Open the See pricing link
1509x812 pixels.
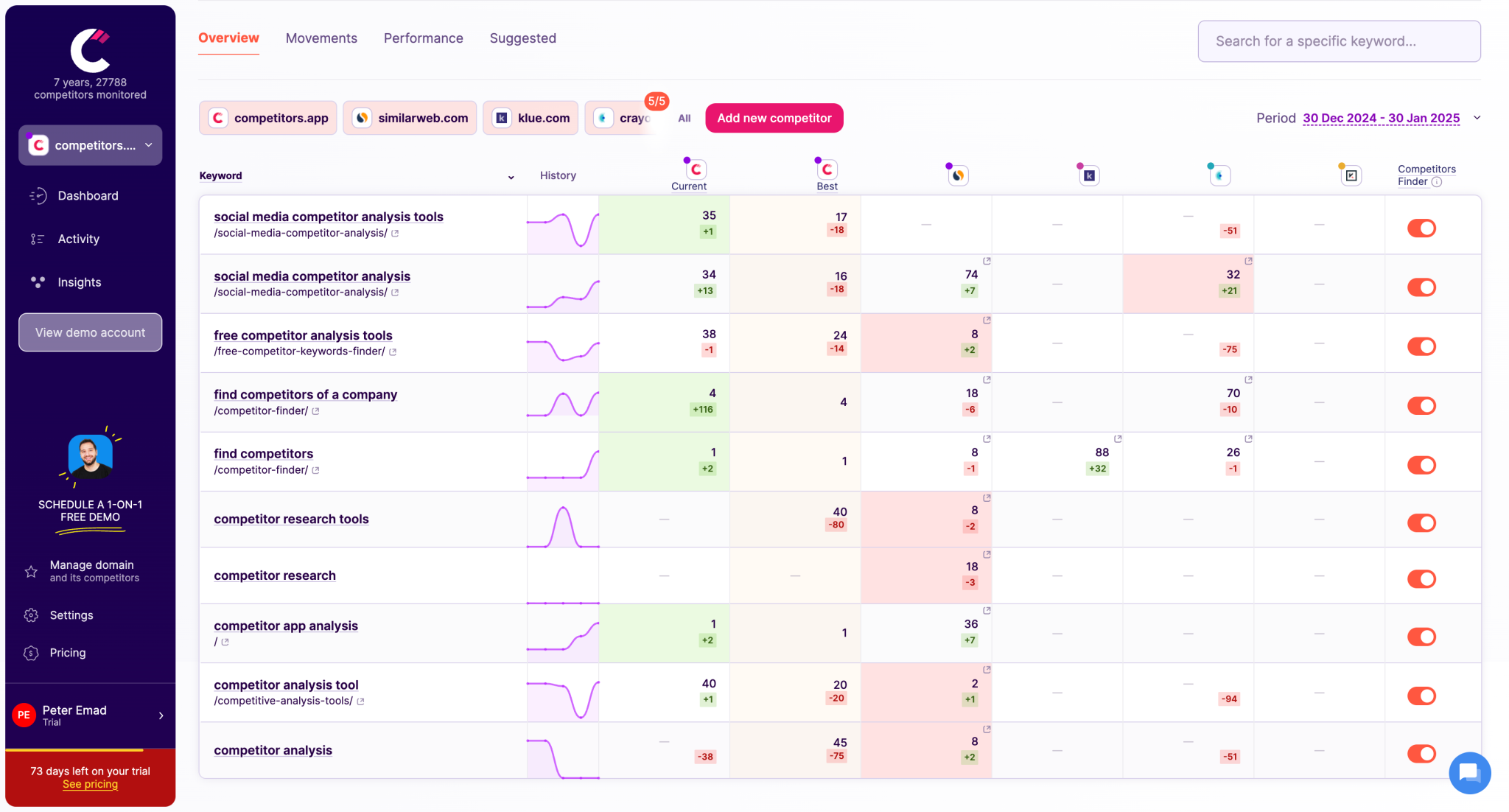pos(90,784)
